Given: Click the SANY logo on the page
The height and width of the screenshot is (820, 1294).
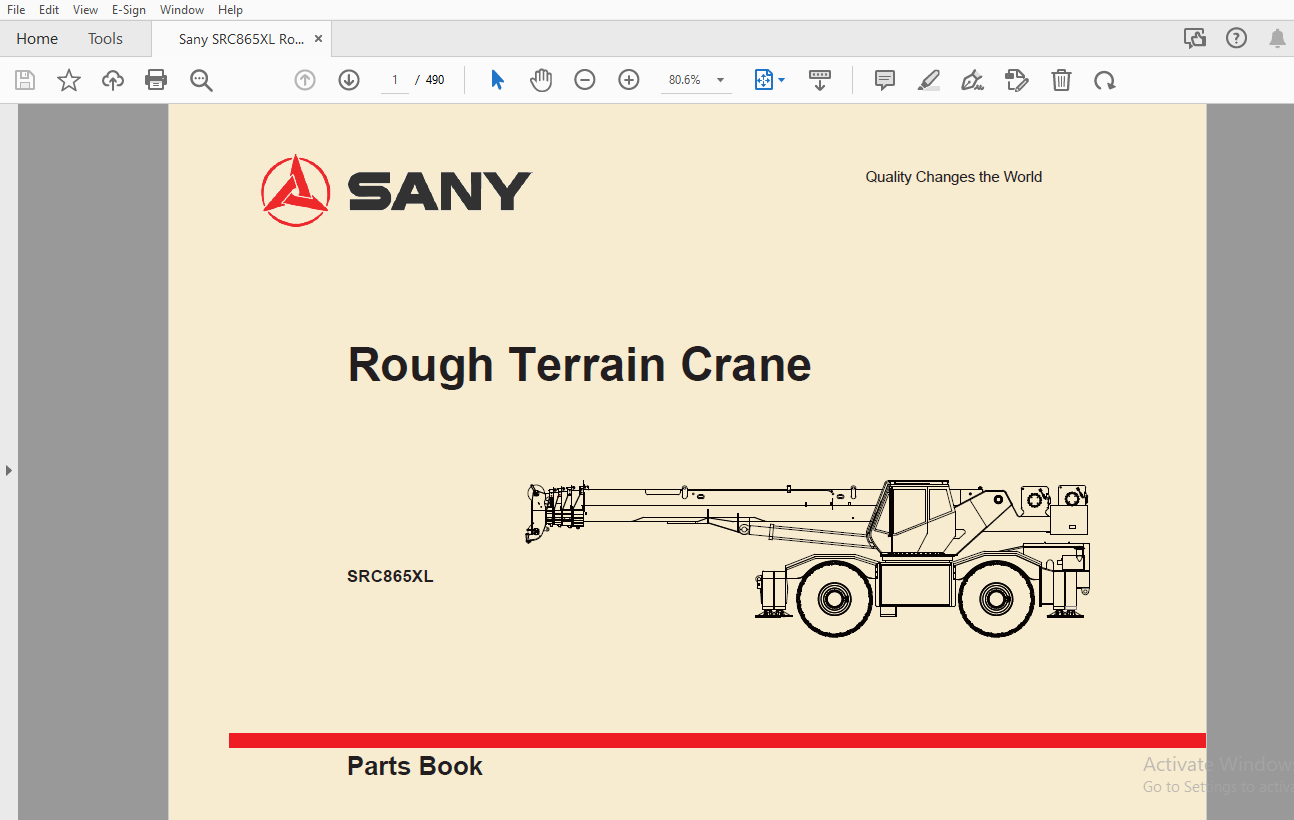Looking at the screenshot, I should [x=396, y=190].
